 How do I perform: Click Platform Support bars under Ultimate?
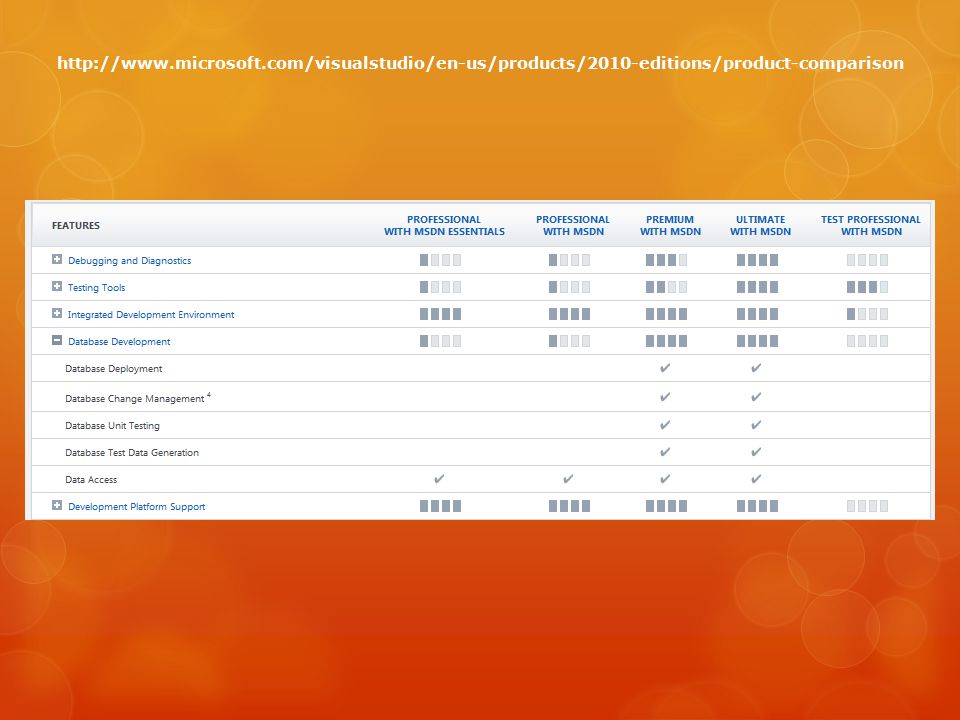(x=757, y=506)
